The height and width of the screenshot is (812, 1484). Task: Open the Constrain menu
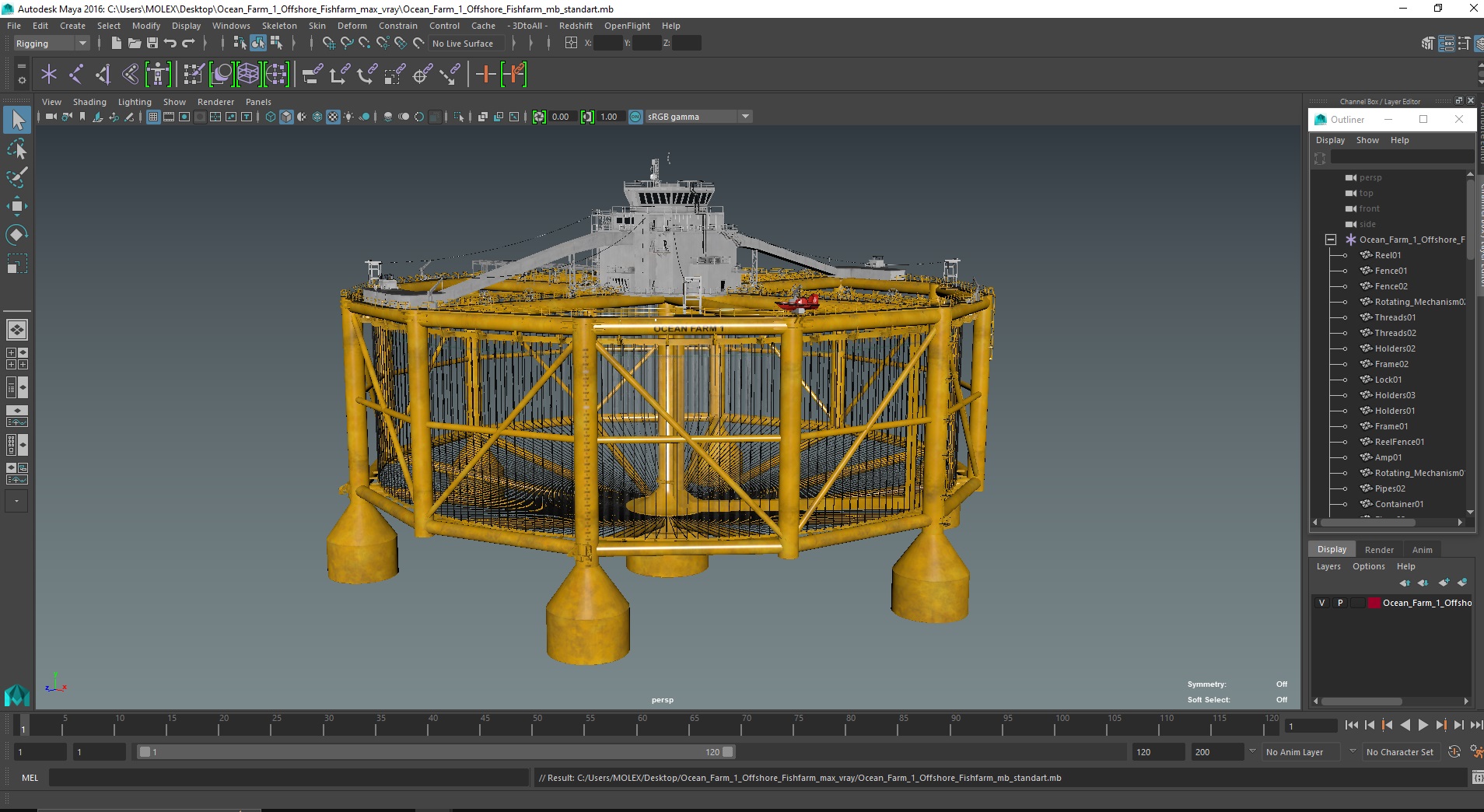[398, 26]
